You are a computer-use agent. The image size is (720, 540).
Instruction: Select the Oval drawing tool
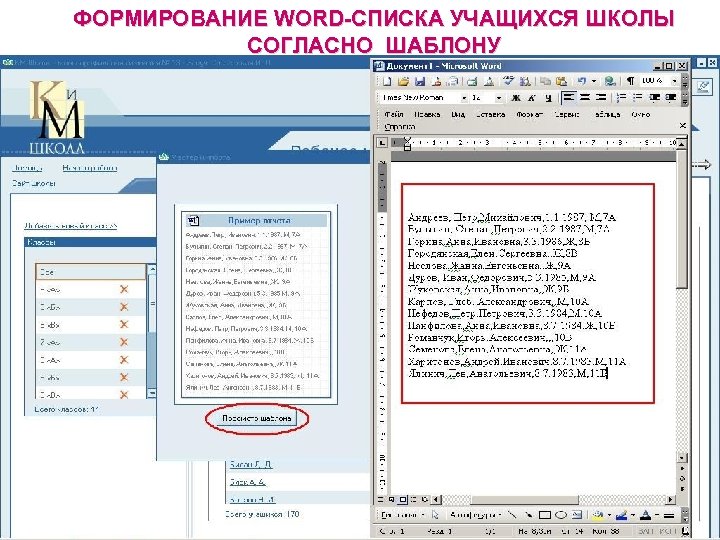(561, 515)
